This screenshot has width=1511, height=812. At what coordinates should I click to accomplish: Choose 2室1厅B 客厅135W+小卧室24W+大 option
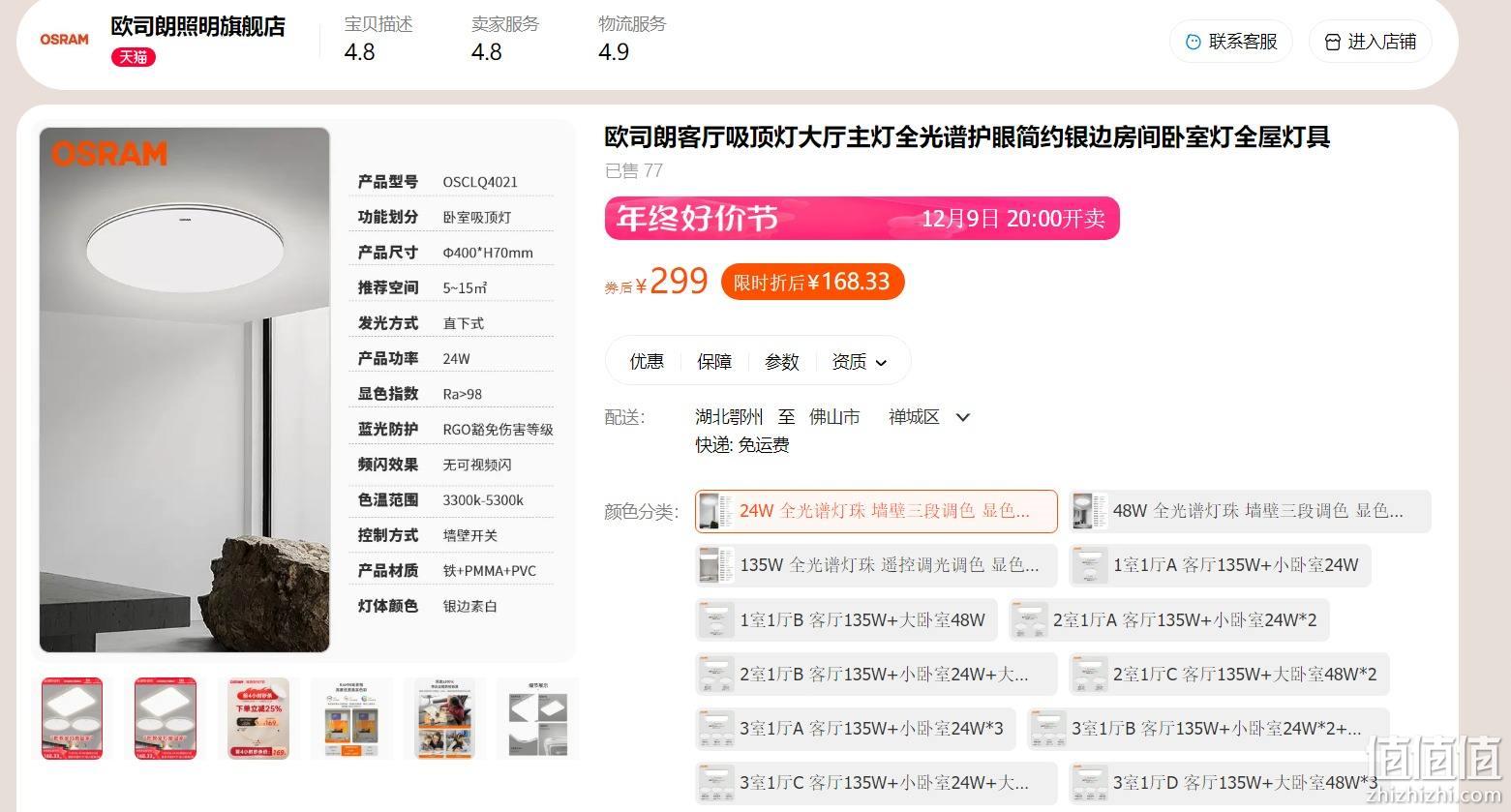tap(876, 675)
